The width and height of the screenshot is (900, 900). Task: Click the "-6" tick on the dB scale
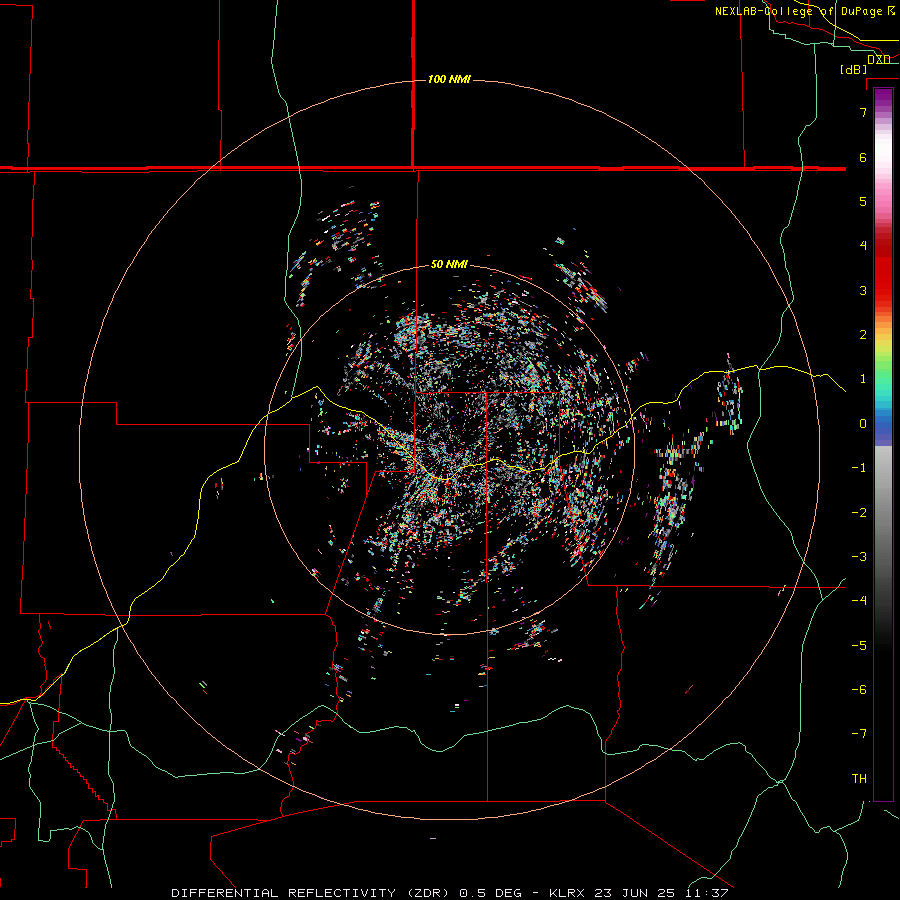point(859,689)
